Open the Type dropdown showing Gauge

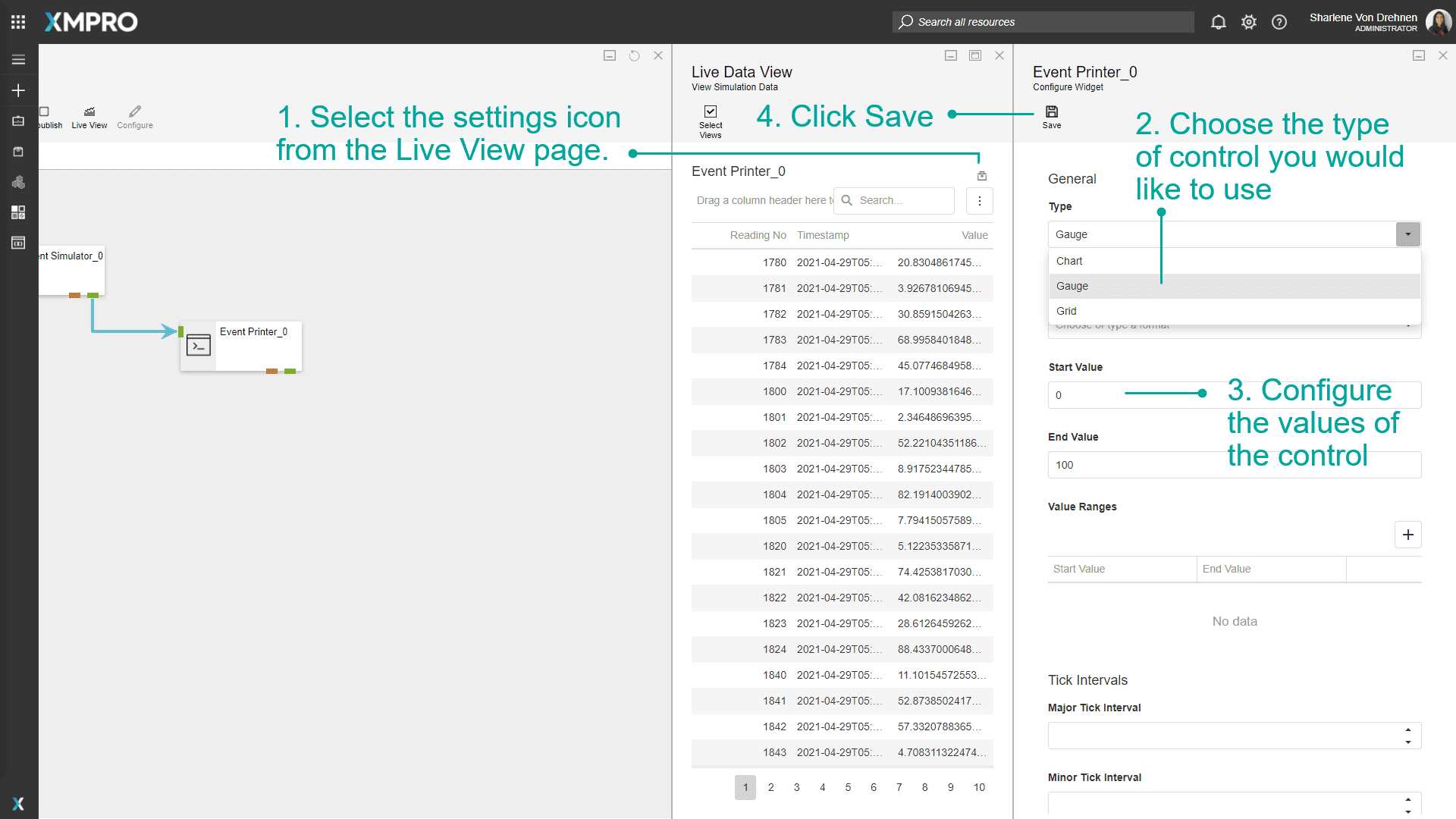coord(1407,234)
